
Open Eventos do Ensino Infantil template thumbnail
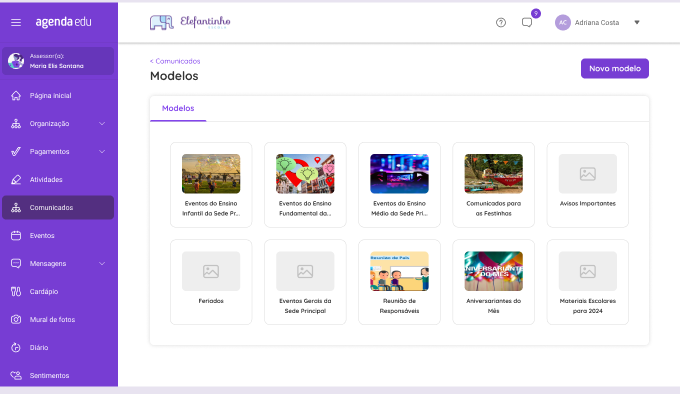tap(211, 173)
